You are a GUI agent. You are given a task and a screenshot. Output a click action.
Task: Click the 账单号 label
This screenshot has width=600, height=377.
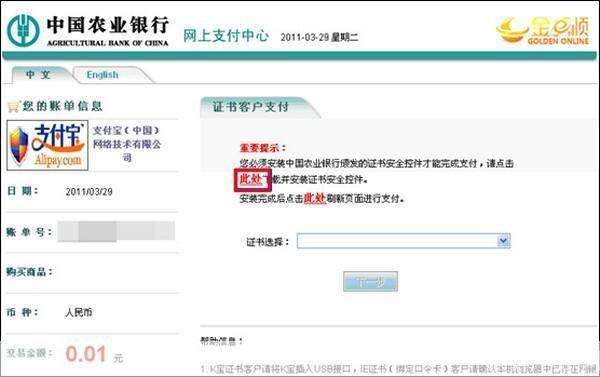point(29,232)
